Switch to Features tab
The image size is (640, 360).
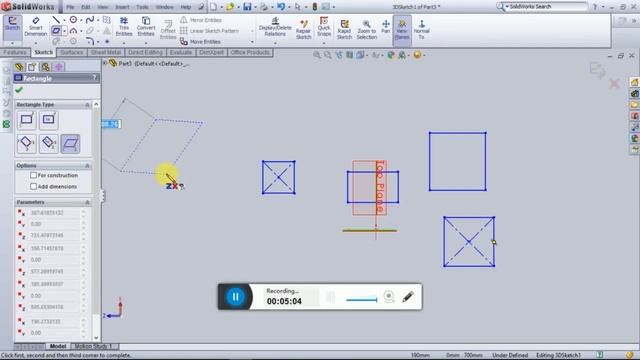click(x=15, y=53)
